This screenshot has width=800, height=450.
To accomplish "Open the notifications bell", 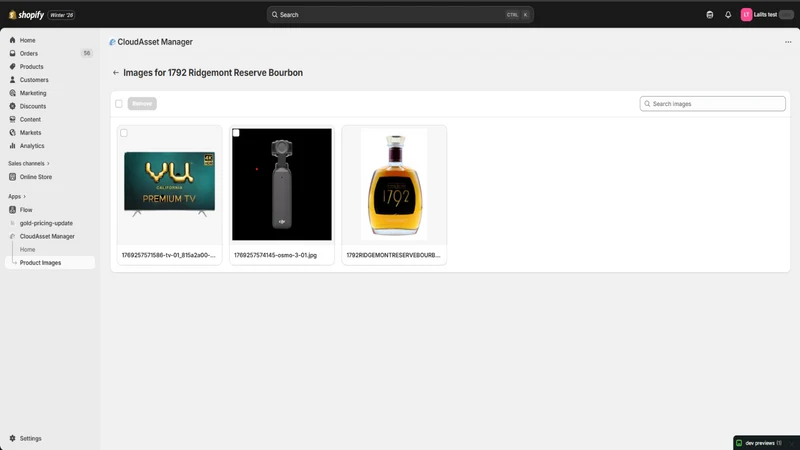I will click(728, 15).
